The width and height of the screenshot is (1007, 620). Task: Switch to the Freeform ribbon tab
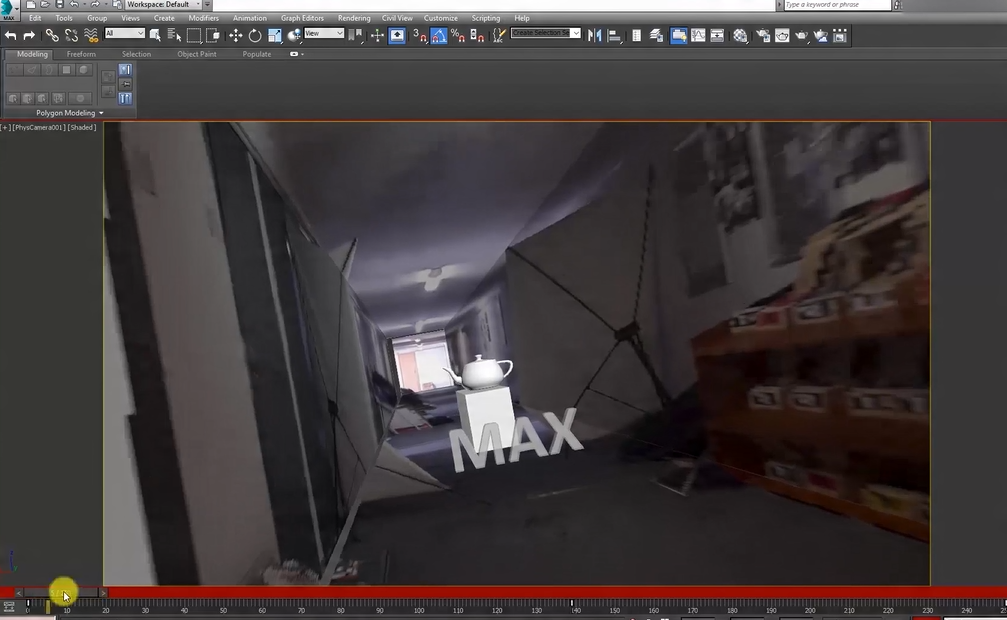pyautogui.click(x=81, y=54)
